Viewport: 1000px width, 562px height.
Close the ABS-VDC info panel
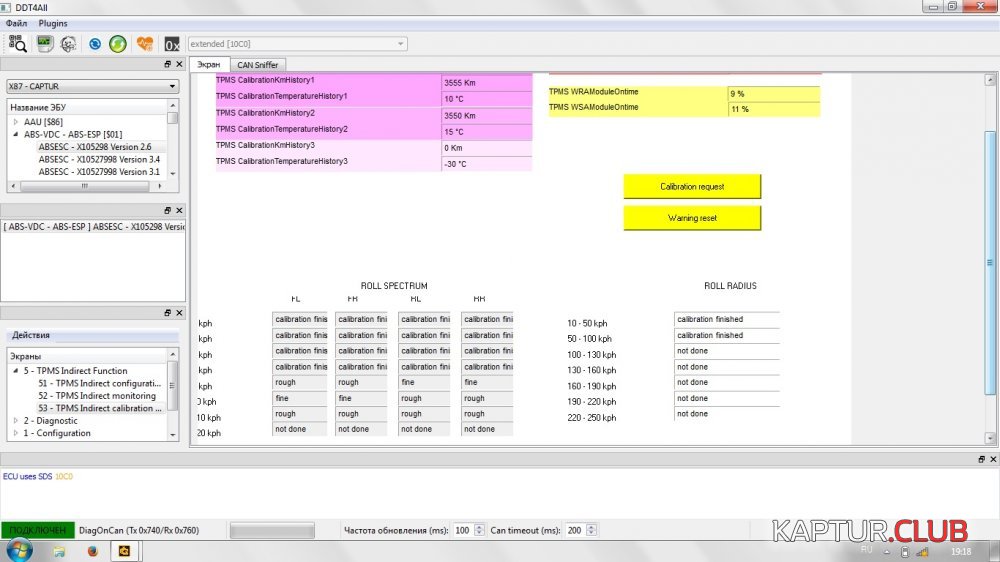point(179,211)
